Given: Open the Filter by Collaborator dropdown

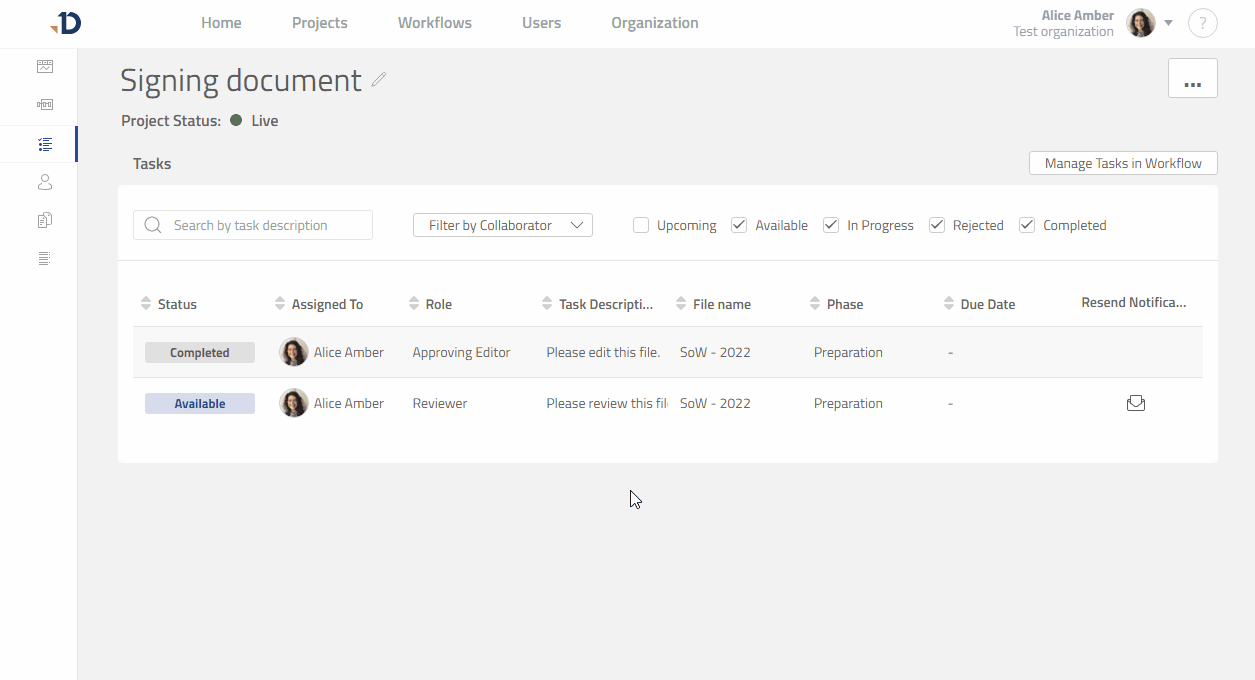Looking at the screenshot, I should click(x=502, y=225).
